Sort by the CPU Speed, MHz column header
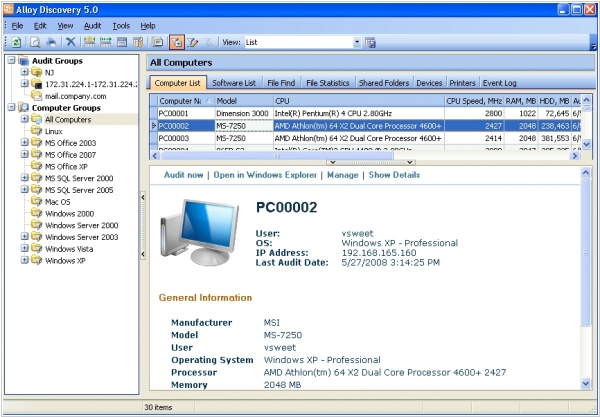The height and width of the screenshot is (417, 600). tap(474, 101)
